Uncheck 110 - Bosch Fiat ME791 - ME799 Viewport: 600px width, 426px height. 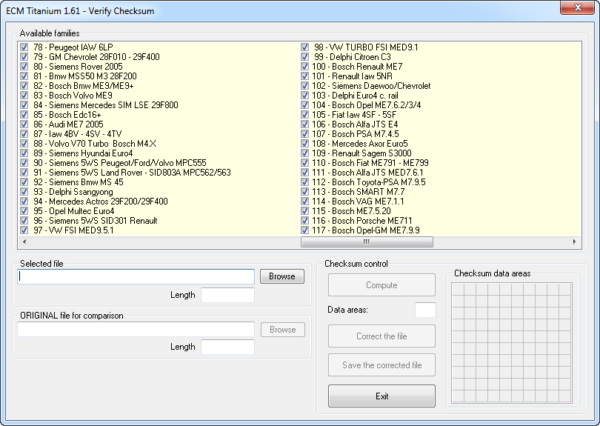click(x=305, y=163)
